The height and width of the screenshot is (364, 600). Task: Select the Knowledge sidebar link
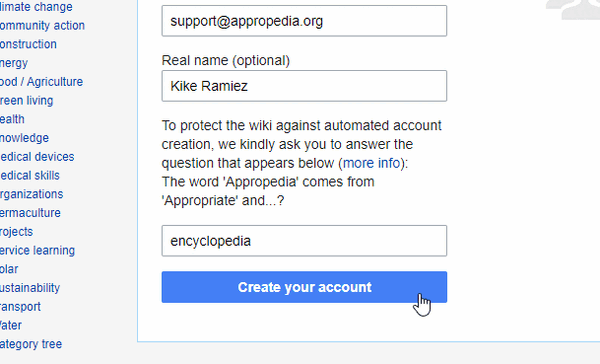24,138
